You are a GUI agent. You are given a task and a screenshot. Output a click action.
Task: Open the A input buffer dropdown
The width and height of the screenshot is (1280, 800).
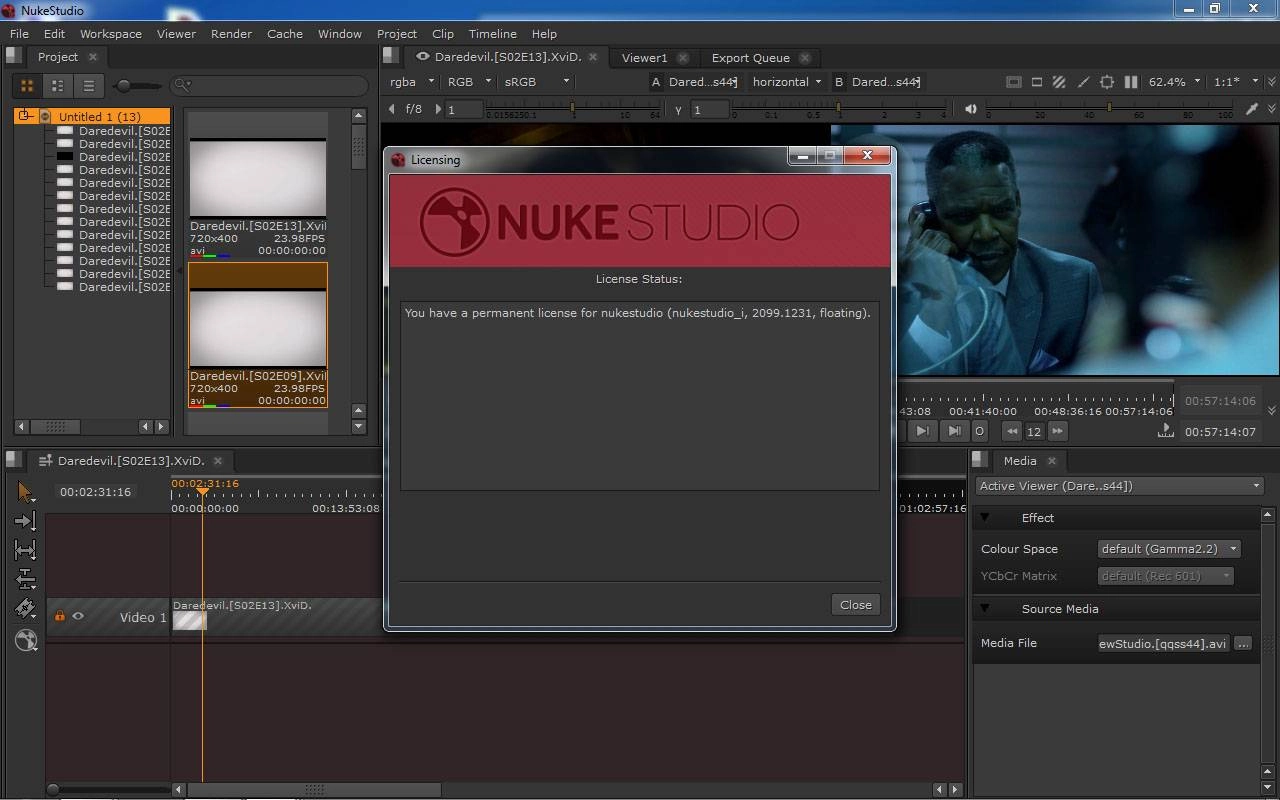(x=702, y=82)
